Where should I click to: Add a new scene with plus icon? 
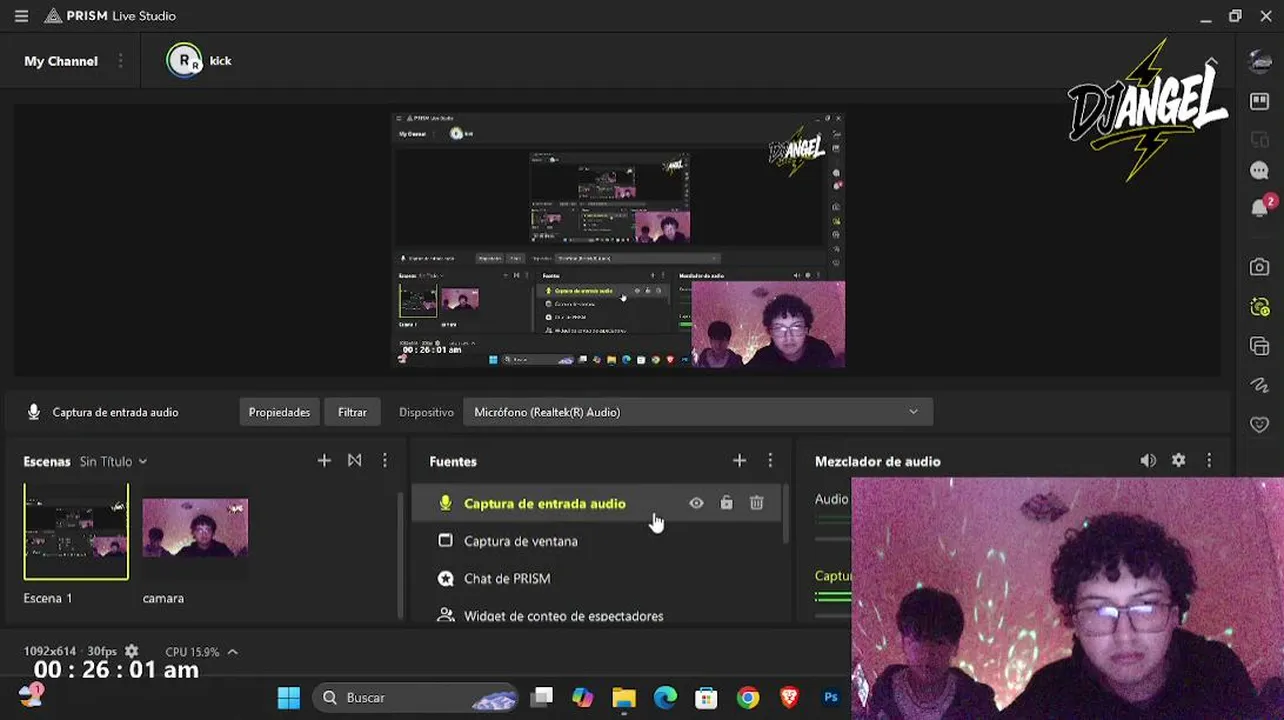click(x=324, y=460)
